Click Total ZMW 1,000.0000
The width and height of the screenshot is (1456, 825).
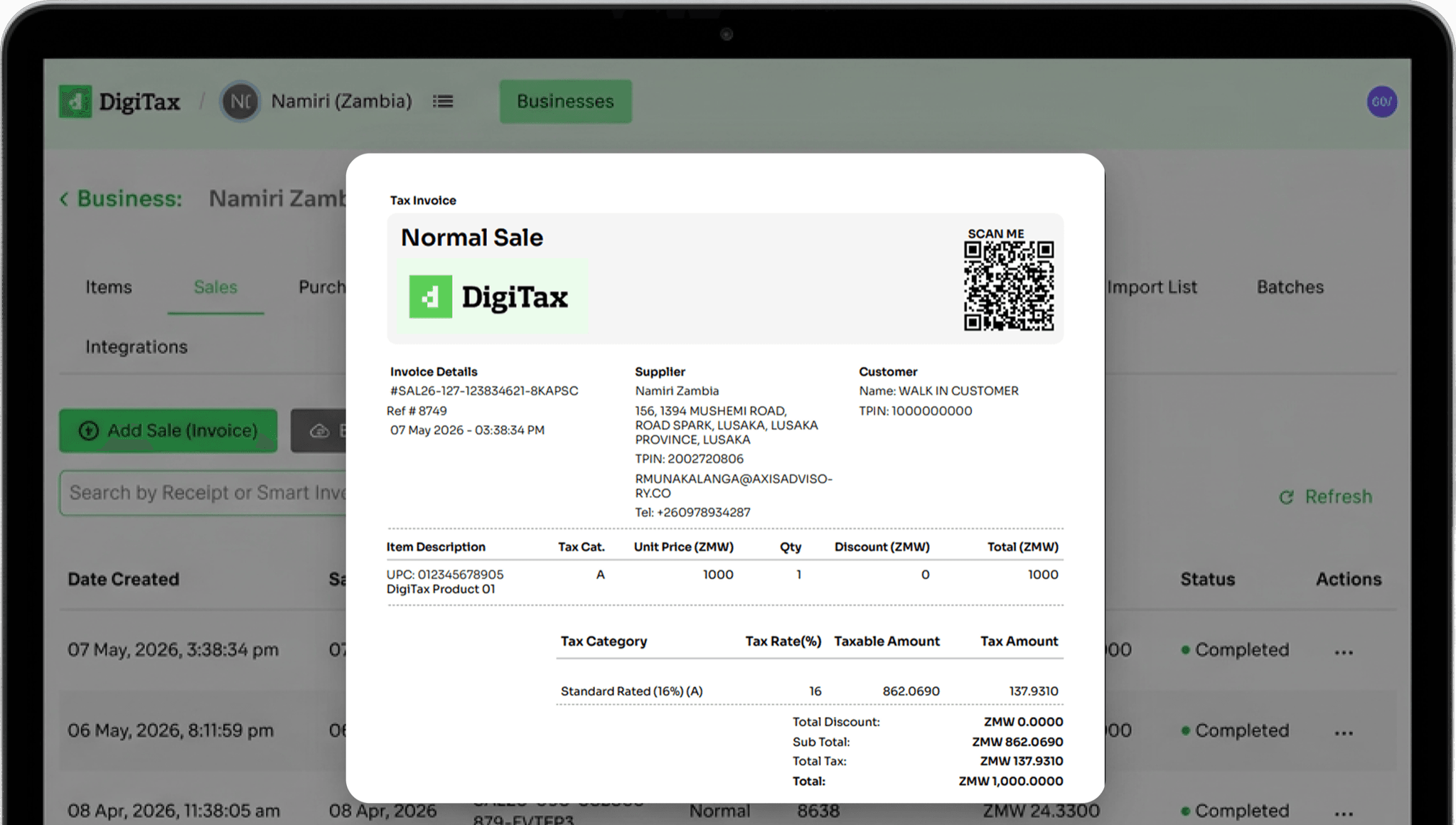click(1011, 782)
